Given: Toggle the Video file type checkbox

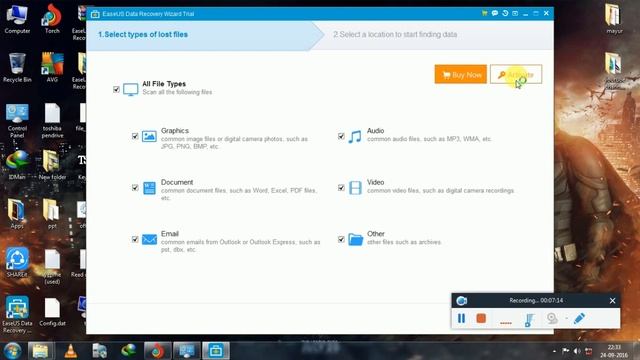Looking at the screenshot, I should click(341, 188).
